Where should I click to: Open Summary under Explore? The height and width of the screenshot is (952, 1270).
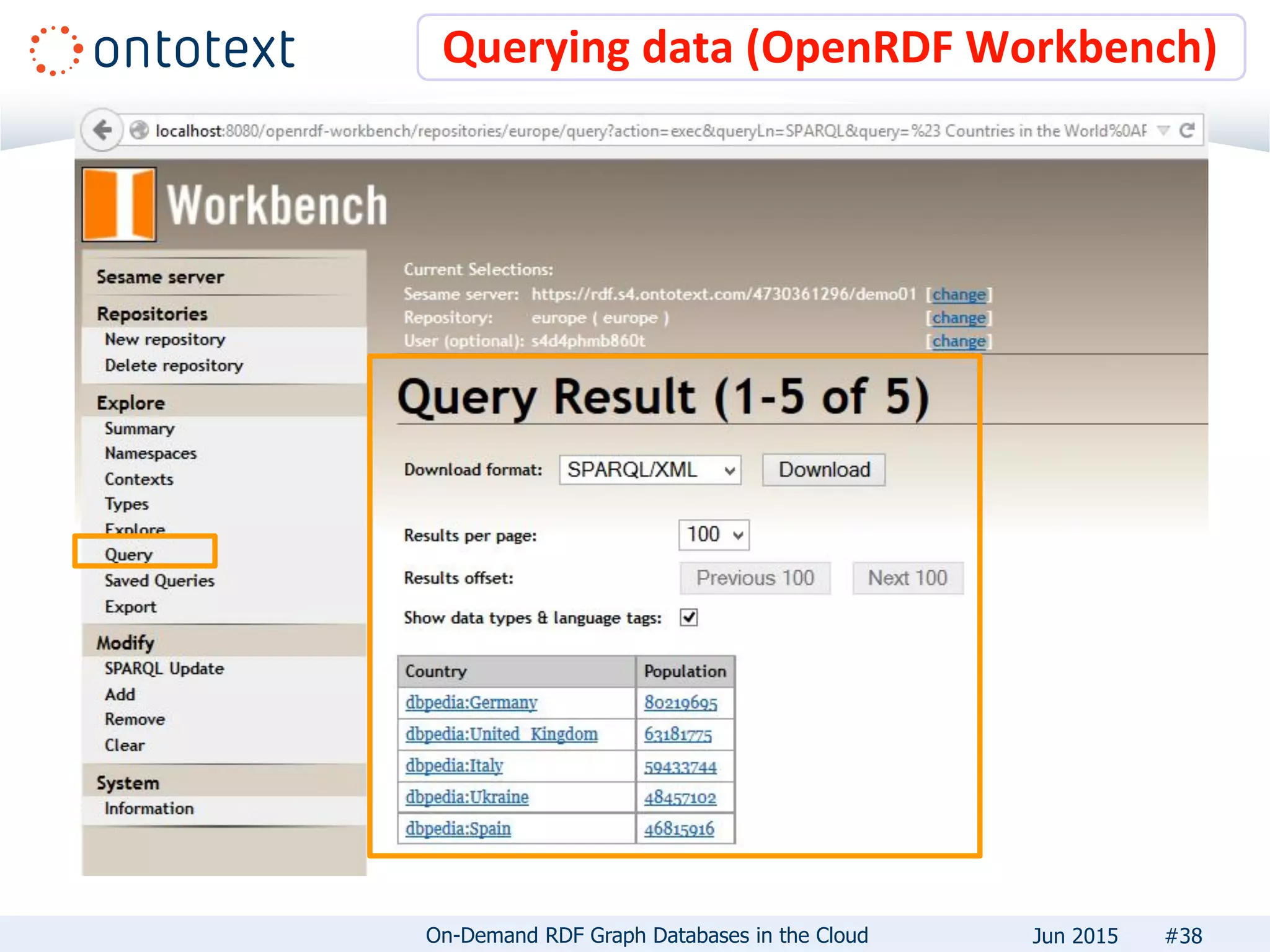pos(140,428)
